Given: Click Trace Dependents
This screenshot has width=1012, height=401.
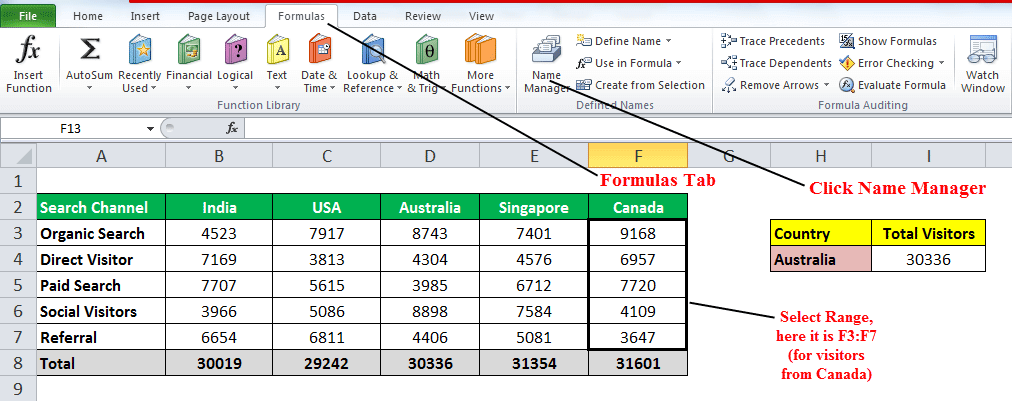Looking at the screenshot, I should point(776,63).
